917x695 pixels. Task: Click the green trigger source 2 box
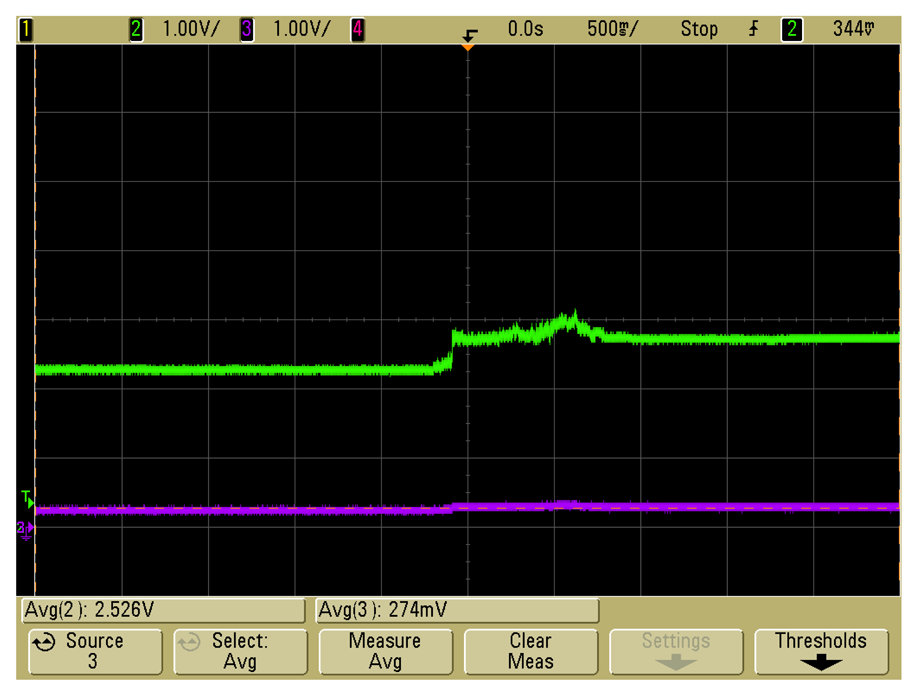coord(791,29)
